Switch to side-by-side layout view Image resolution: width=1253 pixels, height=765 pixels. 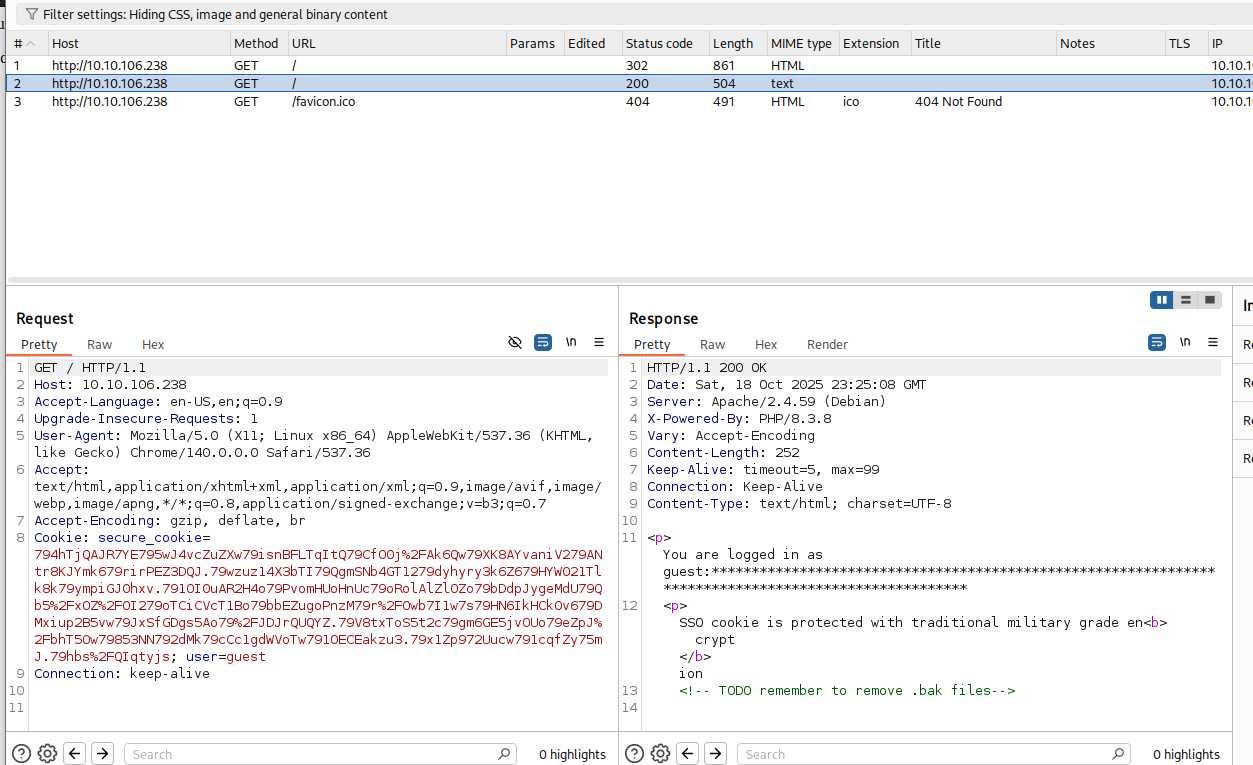pos(1161,300)
